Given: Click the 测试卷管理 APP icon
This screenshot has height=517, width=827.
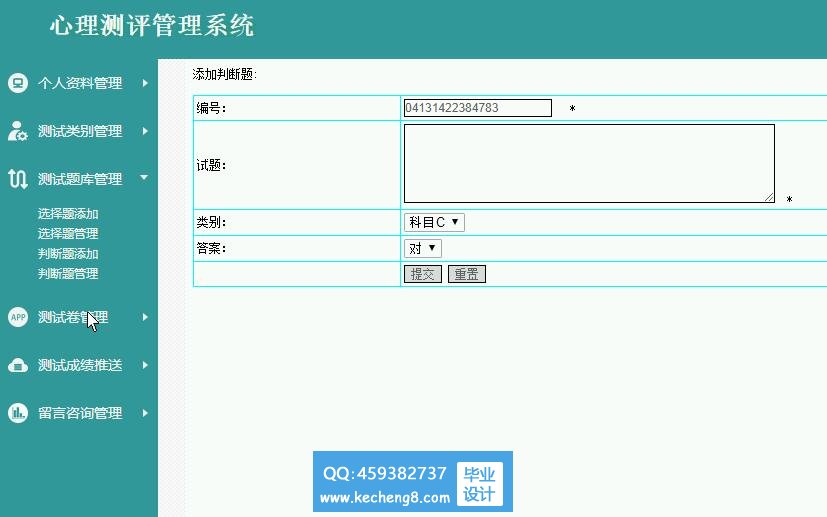Looking at the screenshot, I should point(17,317).
